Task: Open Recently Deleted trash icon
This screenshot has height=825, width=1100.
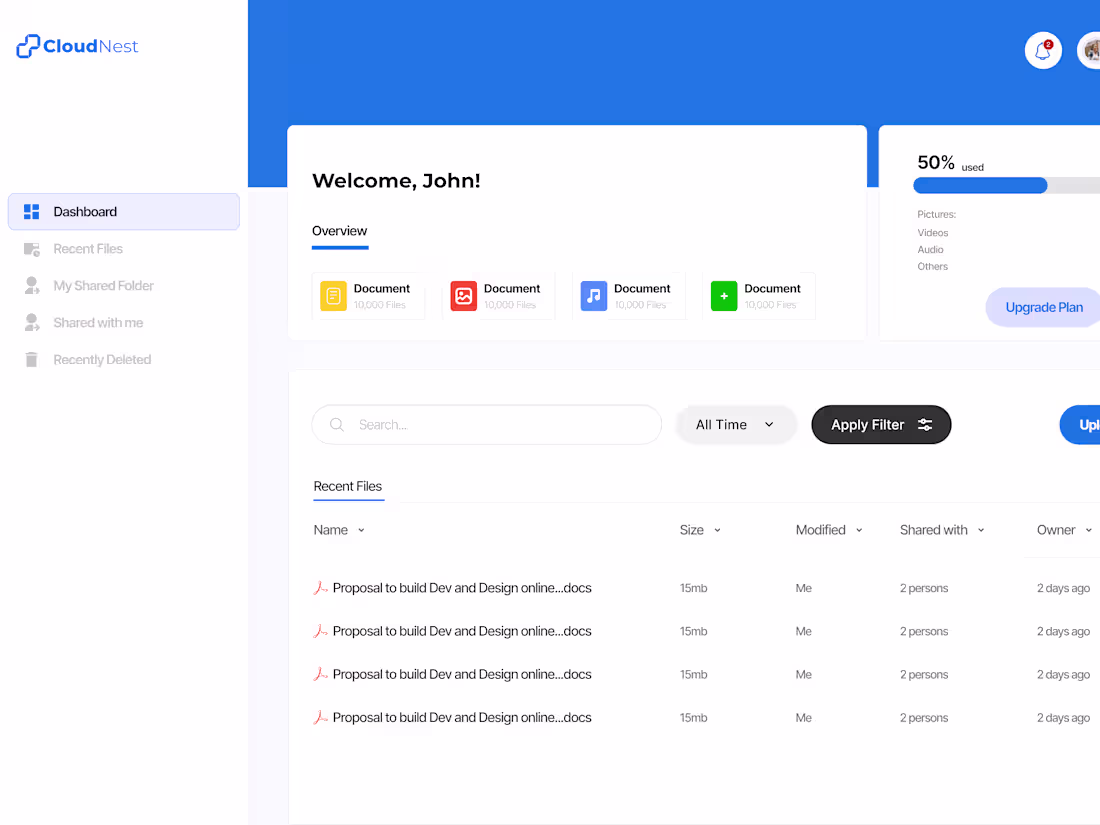Action: 33,359
